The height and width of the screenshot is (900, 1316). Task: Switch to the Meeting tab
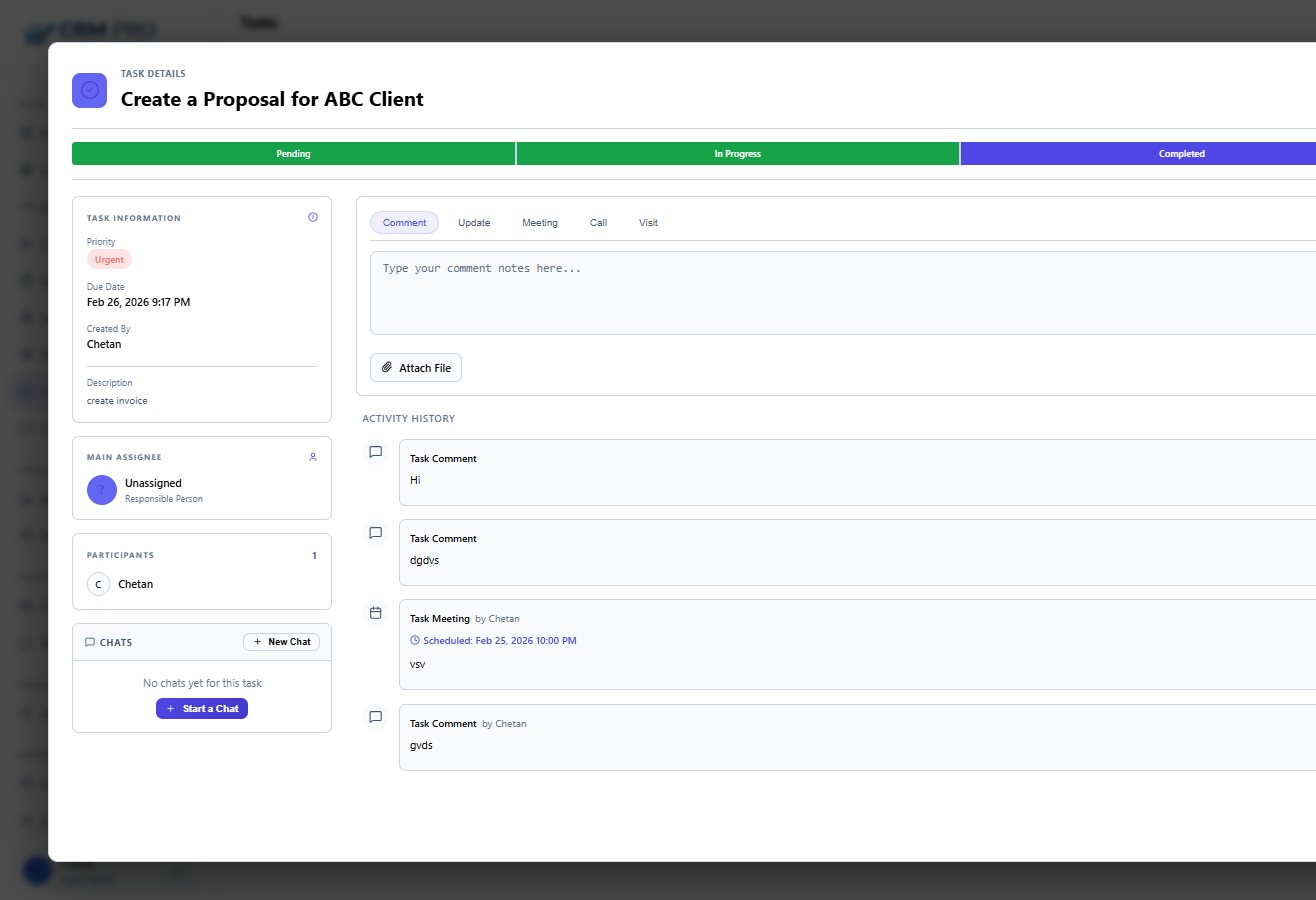click(540, 222)
